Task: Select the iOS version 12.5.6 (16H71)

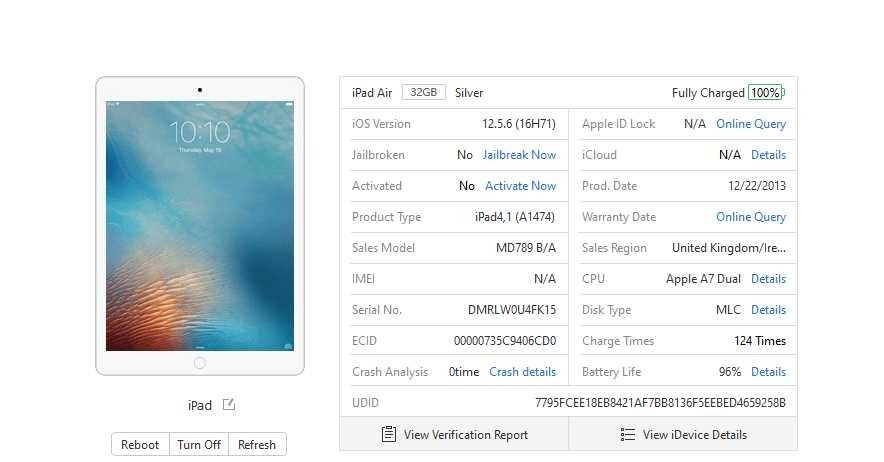Action: click(x=519, y=124)
